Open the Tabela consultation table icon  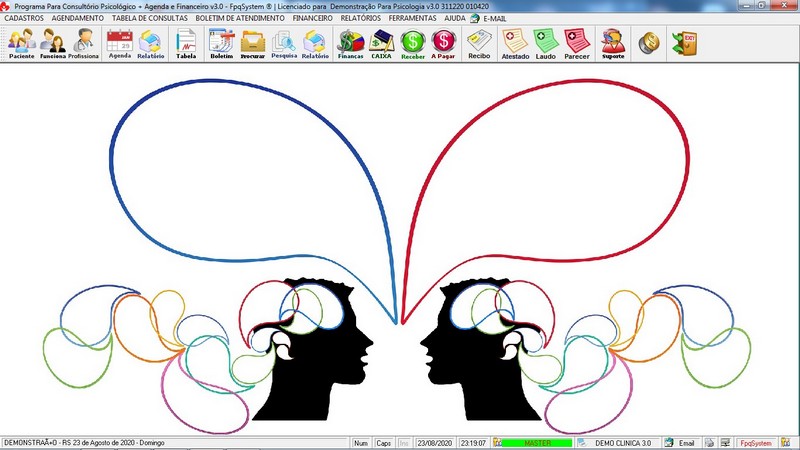pos(186,44)
